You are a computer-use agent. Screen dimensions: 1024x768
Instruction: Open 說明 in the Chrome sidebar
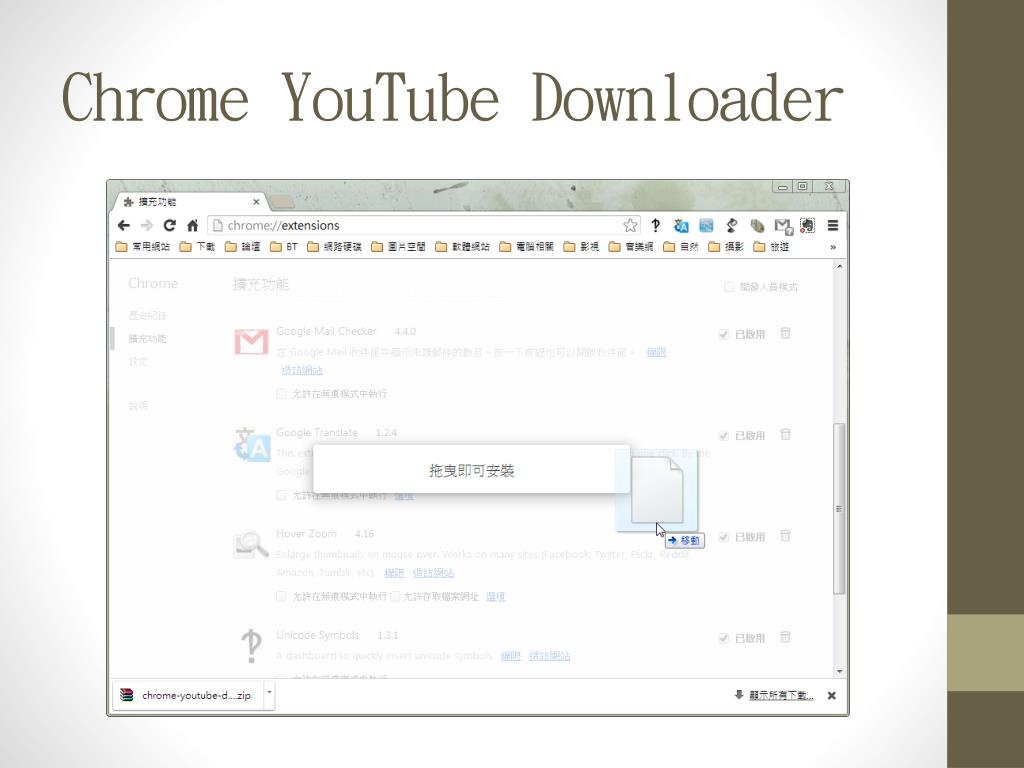click(138, 406)
